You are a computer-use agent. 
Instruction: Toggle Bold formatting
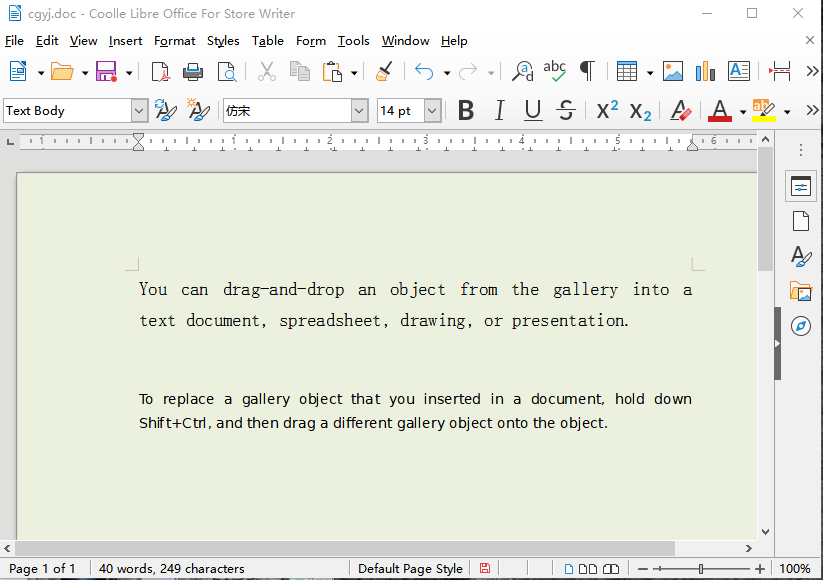click(x=465, y=111)
